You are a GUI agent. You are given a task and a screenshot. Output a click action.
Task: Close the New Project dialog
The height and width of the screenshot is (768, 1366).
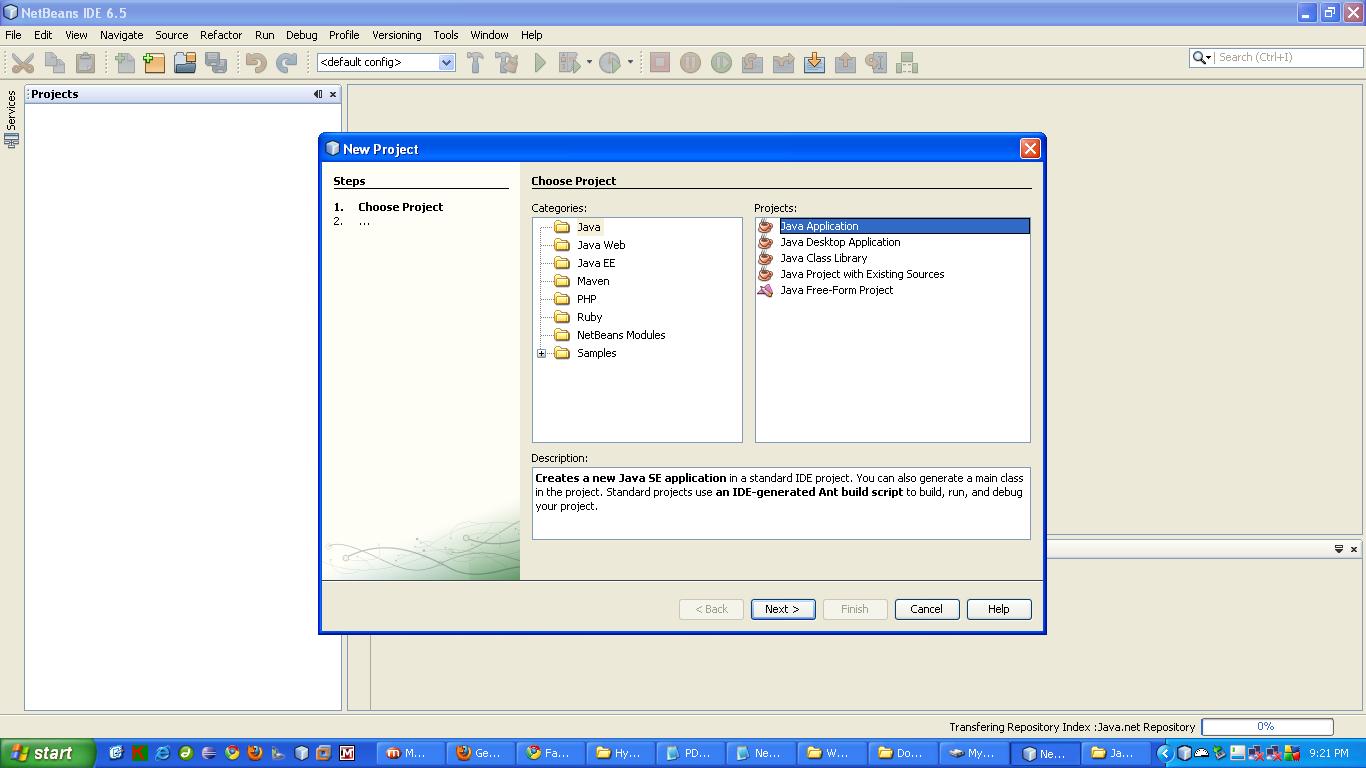1030,149
